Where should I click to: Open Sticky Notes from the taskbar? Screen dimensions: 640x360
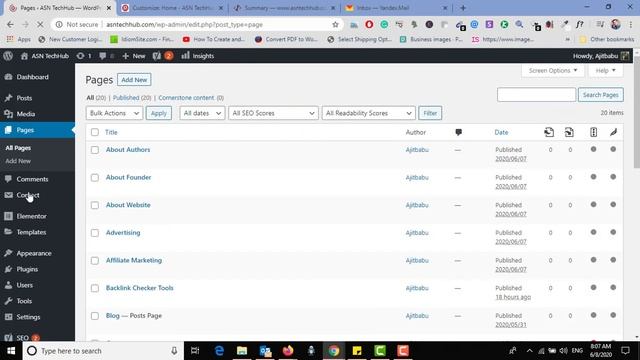click(x=357, y=351)
